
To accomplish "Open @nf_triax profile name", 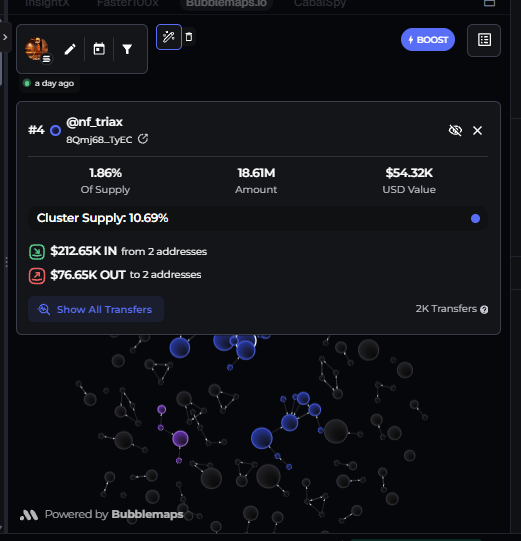I will (95, 122).
